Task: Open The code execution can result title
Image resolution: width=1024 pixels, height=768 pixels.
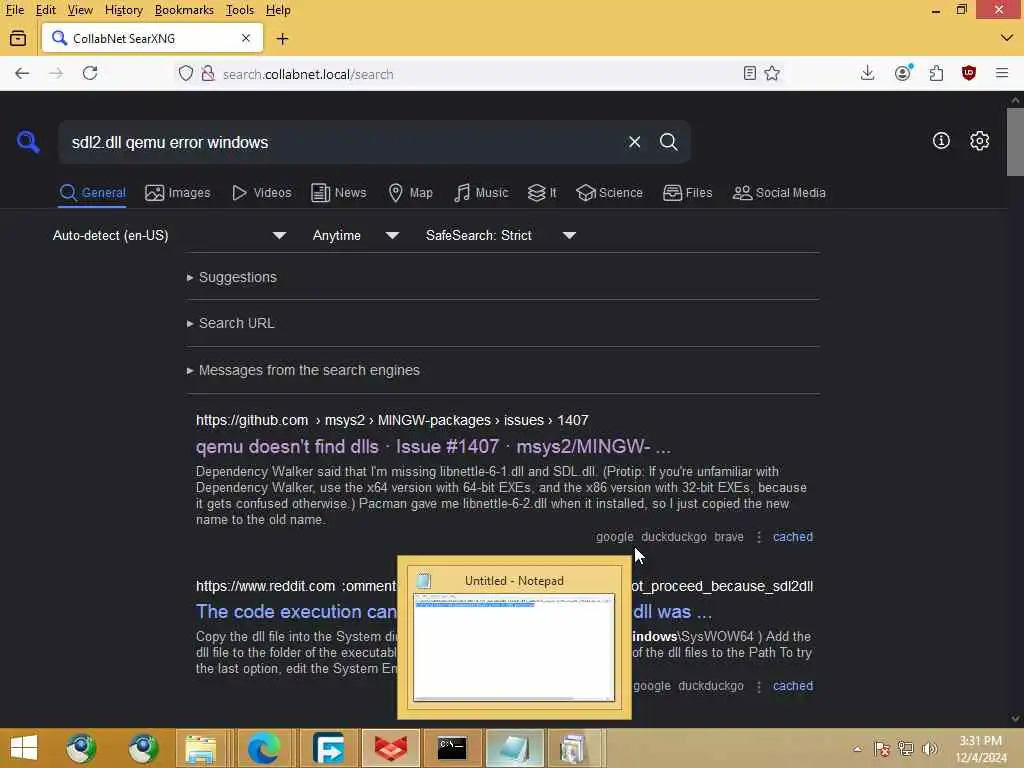Action: [x=296, y=612]
